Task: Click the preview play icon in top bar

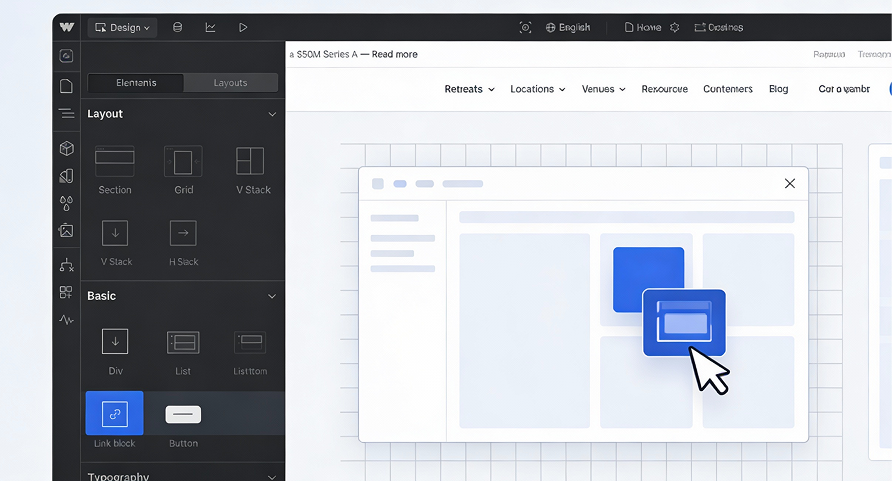Action: 242,27
